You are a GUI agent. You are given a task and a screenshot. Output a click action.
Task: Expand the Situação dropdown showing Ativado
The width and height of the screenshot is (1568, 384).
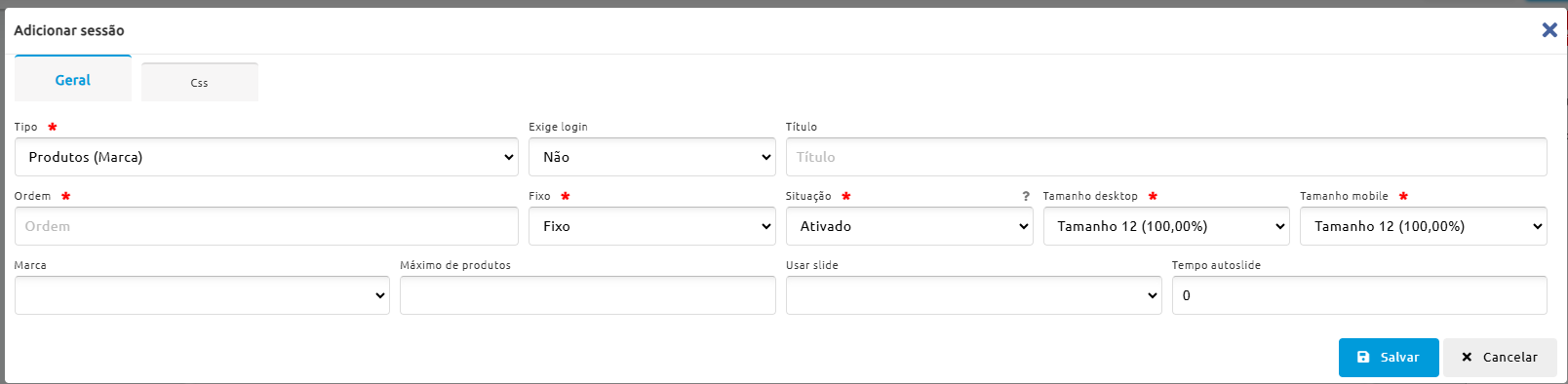[x=910, y=226]
